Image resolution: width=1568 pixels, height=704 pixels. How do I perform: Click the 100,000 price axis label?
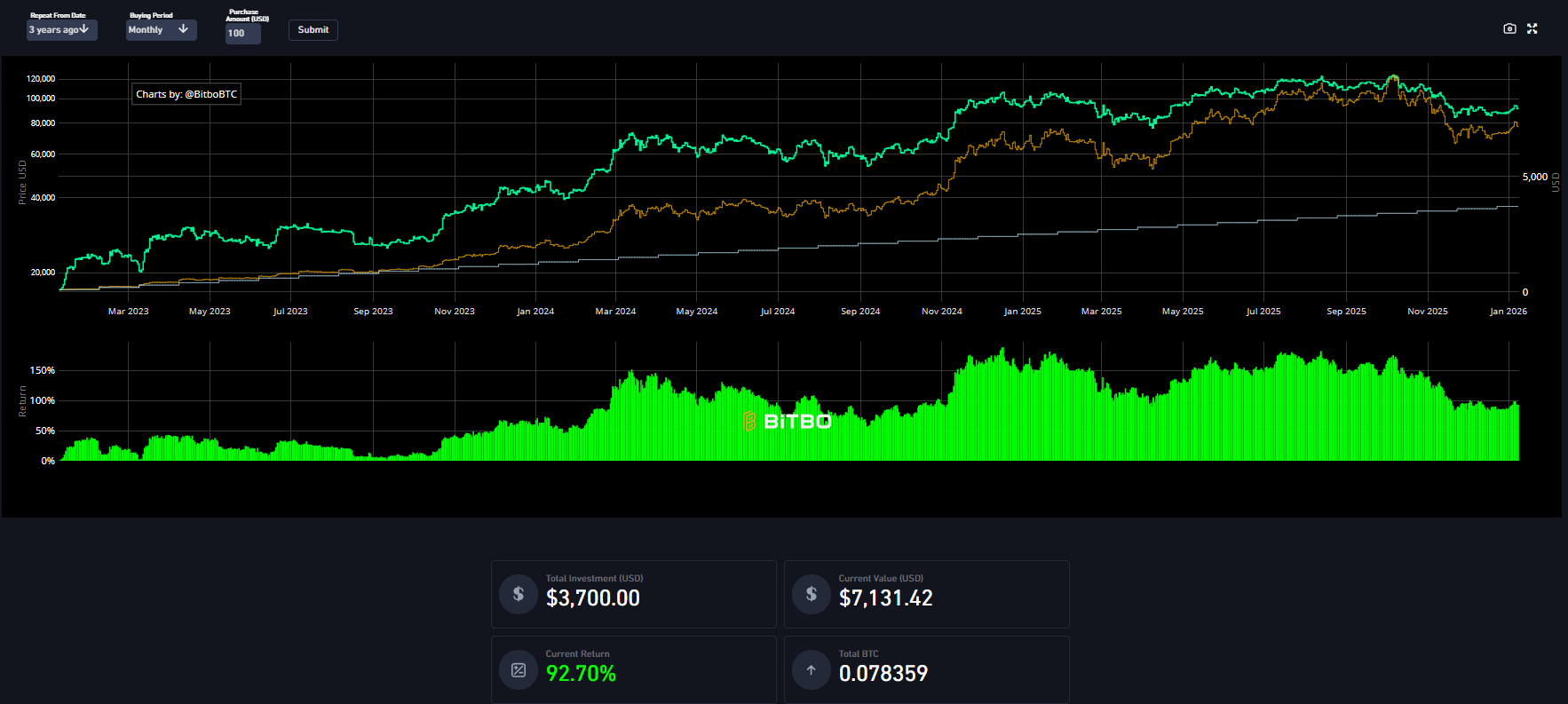[x=41, y=99]
